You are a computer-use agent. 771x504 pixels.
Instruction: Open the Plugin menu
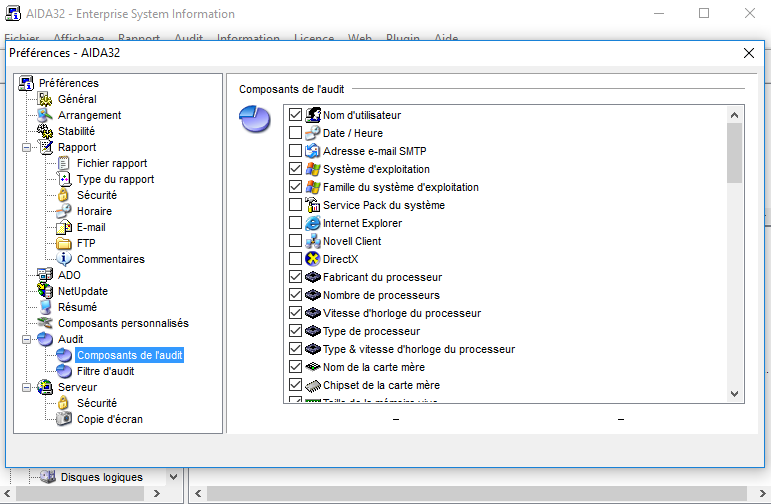click(x=403, y=37)
